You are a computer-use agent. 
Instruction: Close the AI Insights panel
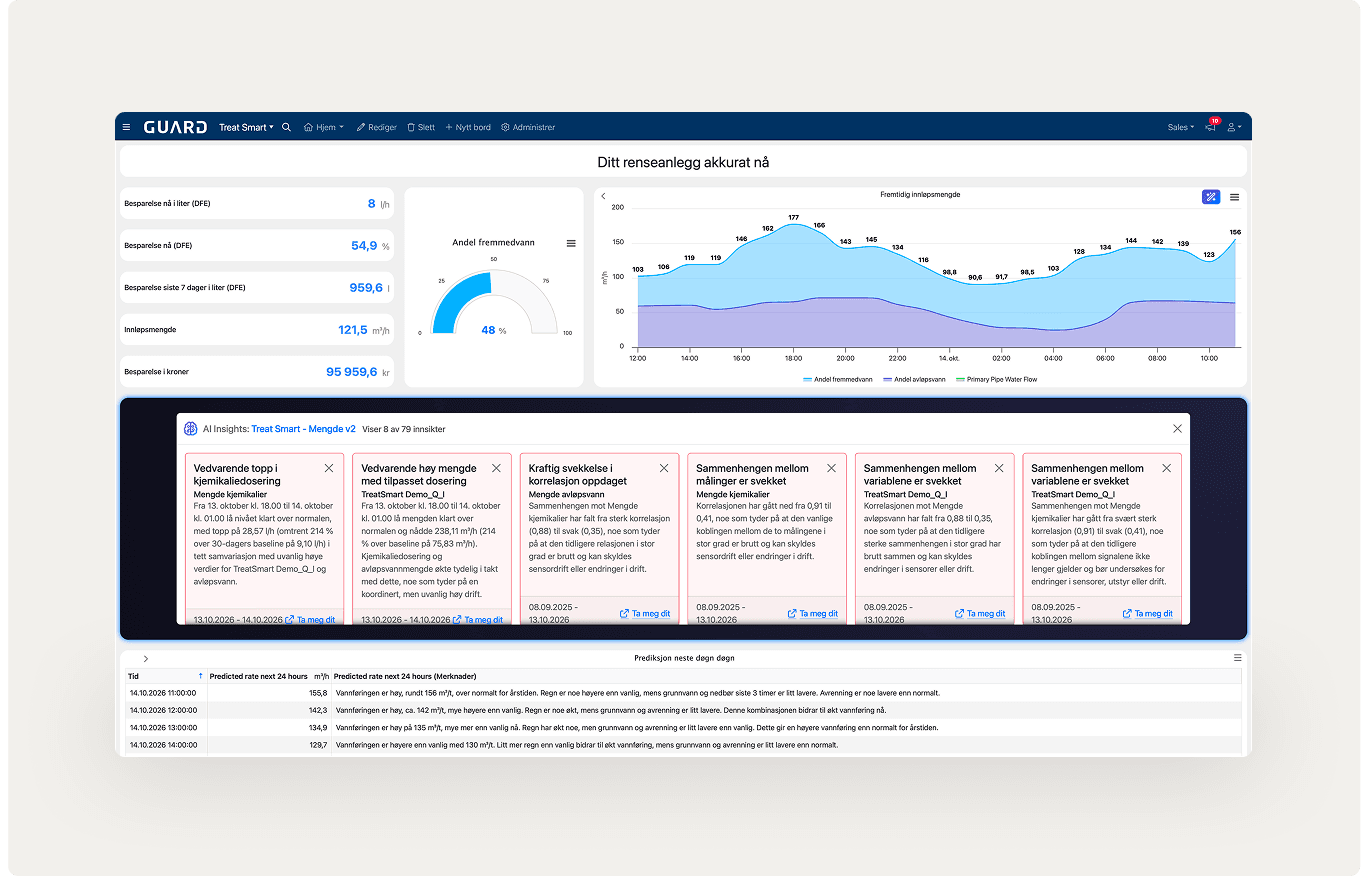point(1177,429)
